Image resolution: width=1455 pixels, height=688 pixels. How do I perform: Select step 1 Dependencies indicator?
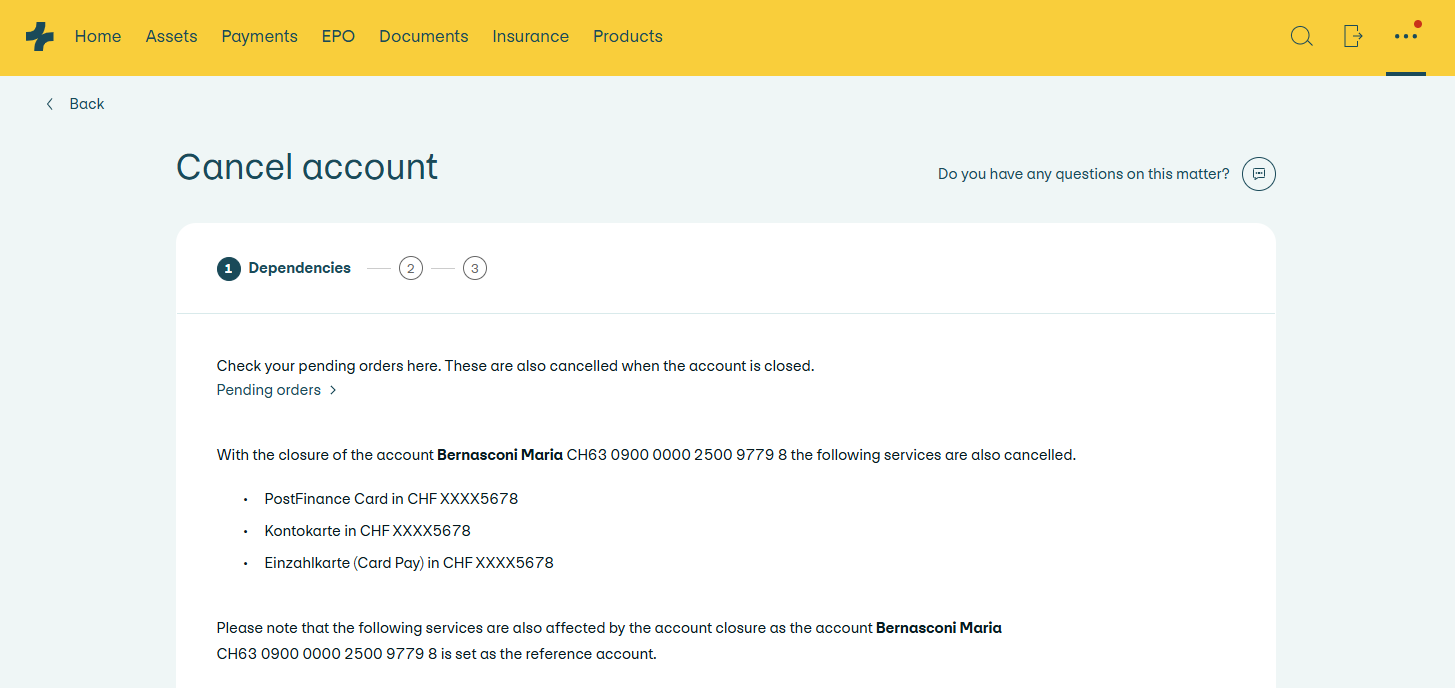tap(284, 268)
